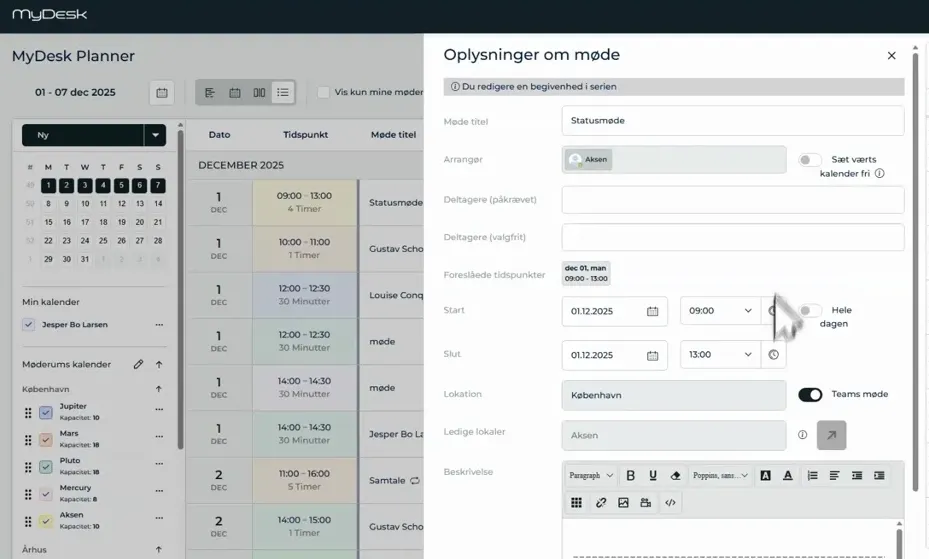Image resolution: width=929 pixels, height=559 pixels.
Task: Uncheck the Aksen room checkbox
Action: pos(46,521)
